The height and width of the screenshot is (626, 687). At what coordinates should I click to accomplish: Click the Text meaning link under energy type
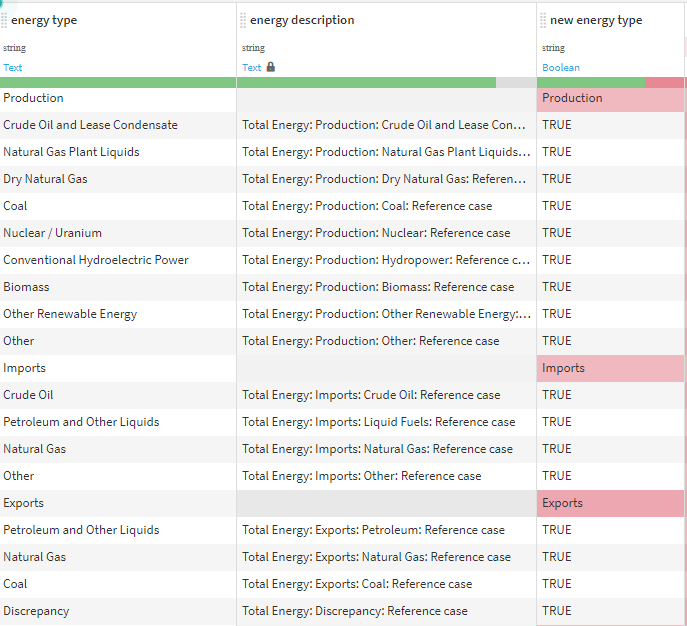point(12,67)
